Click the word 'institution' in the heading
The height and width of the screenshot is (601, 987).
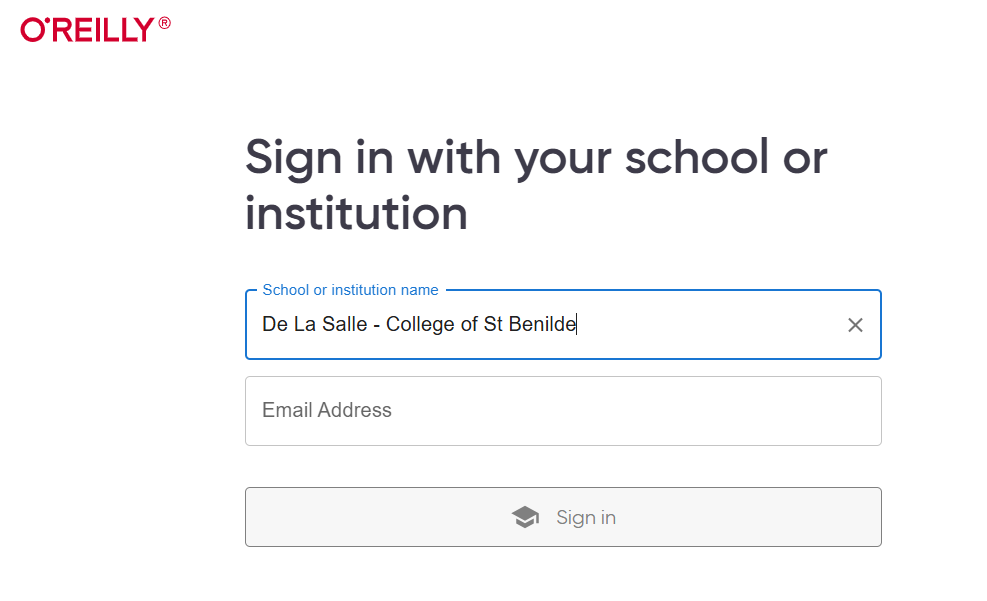click(356, 213)
